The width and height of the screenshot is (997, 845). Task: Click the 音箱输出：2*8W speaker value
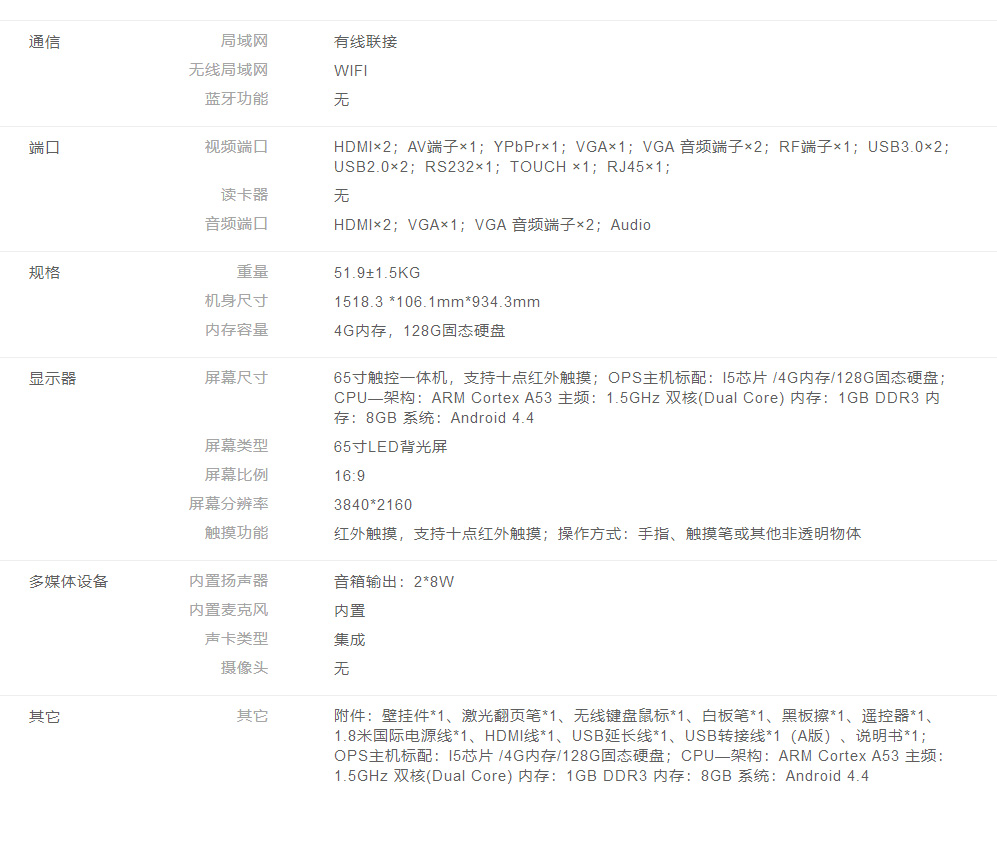click(x=394, y=582)
